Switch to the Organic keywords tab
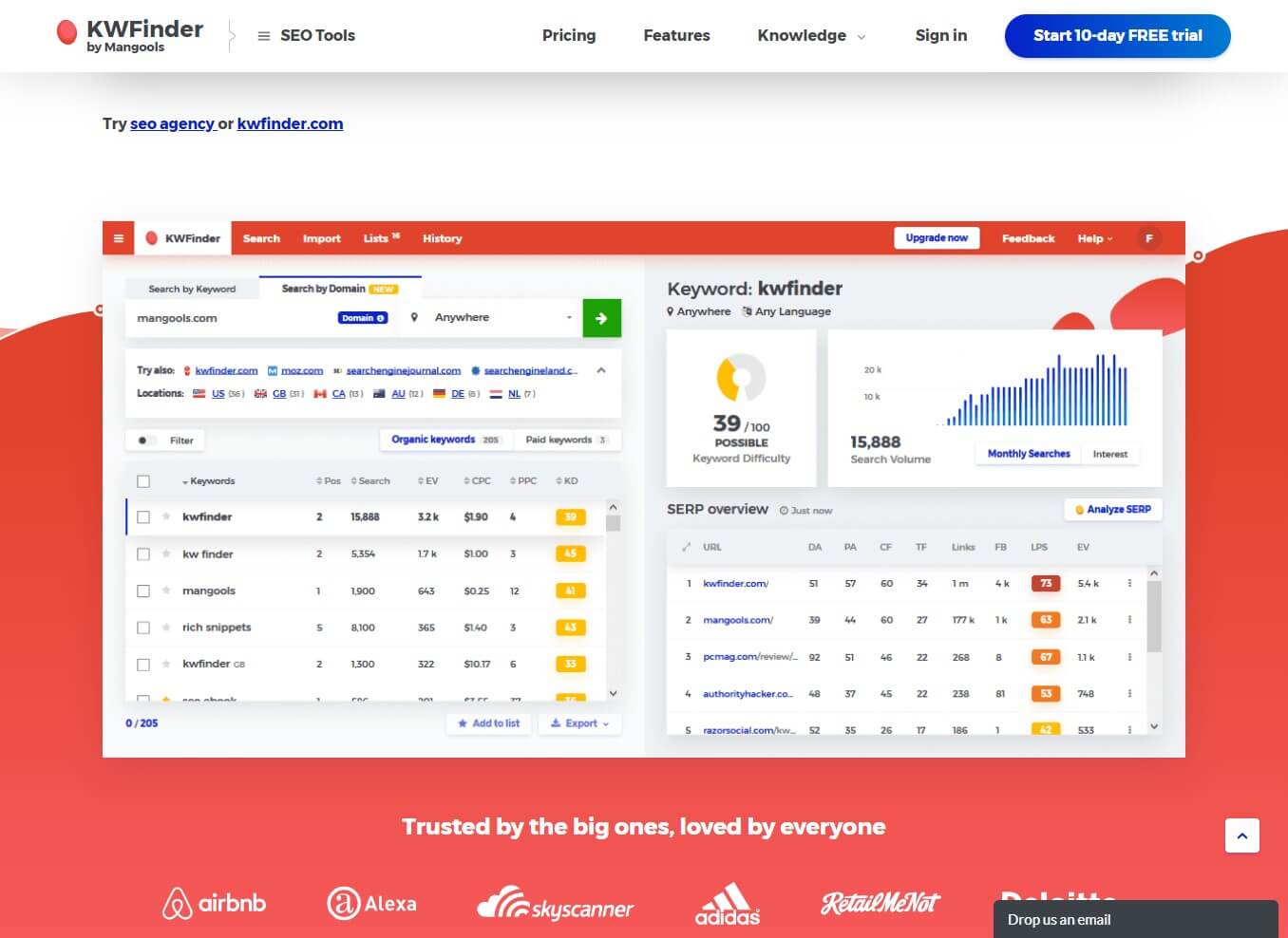This screenshot has width=1288, height=938. (445, 440)
